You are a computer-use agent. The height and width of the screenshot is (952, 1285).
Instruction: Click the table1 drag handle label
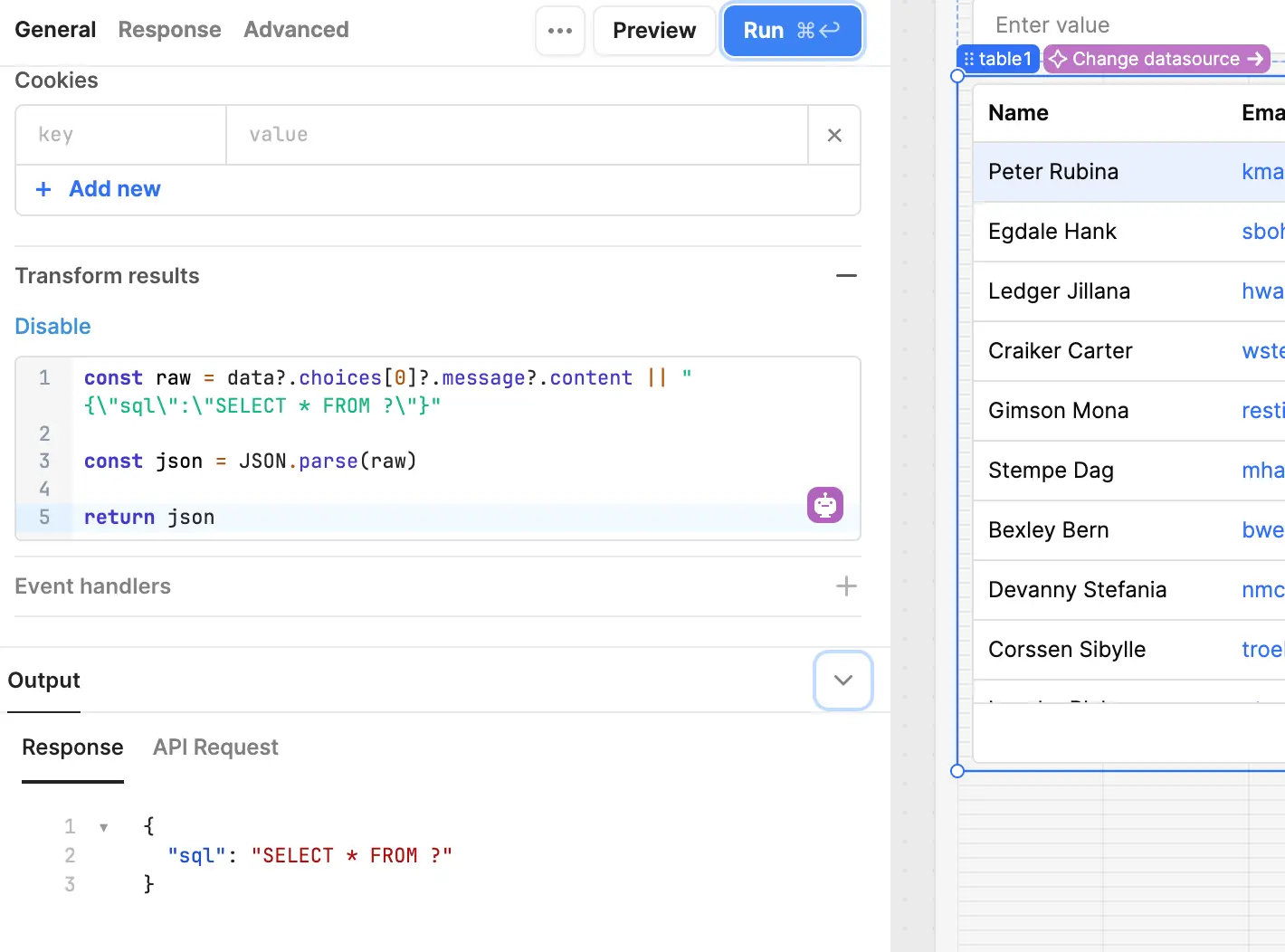coord(997,59)
